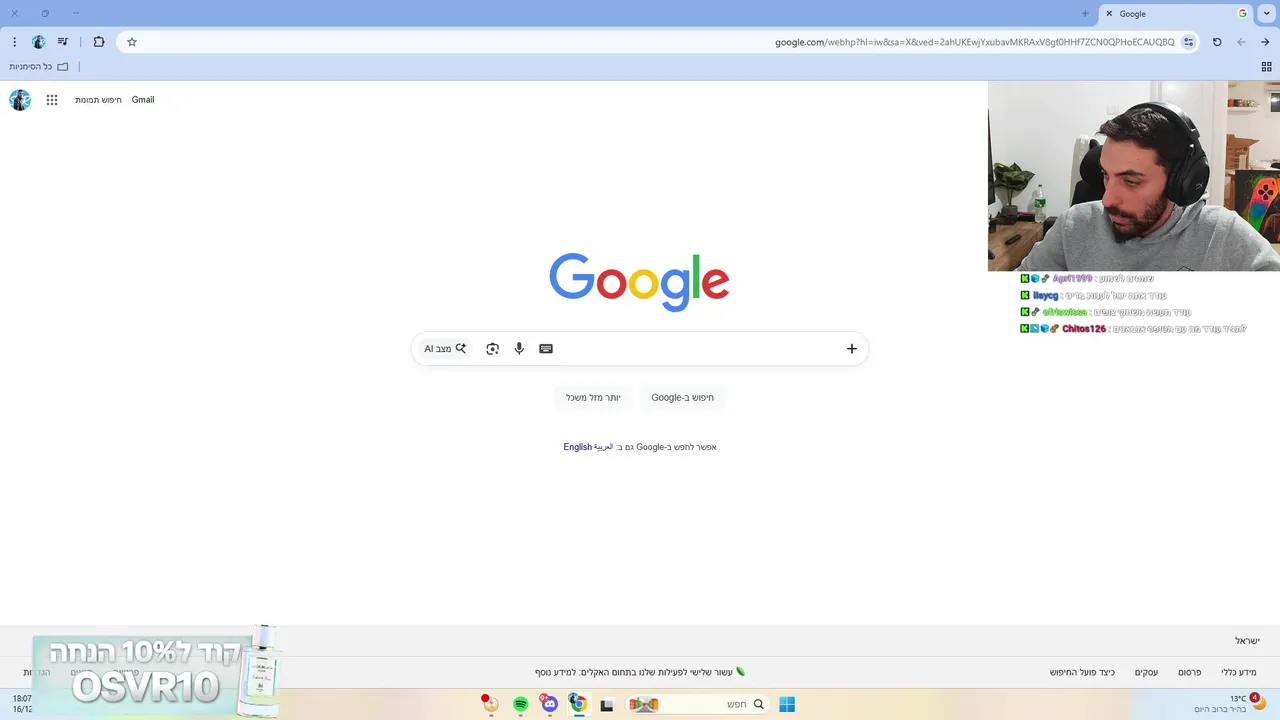Open the on-screen keyboard input tool

pos(546,349)
